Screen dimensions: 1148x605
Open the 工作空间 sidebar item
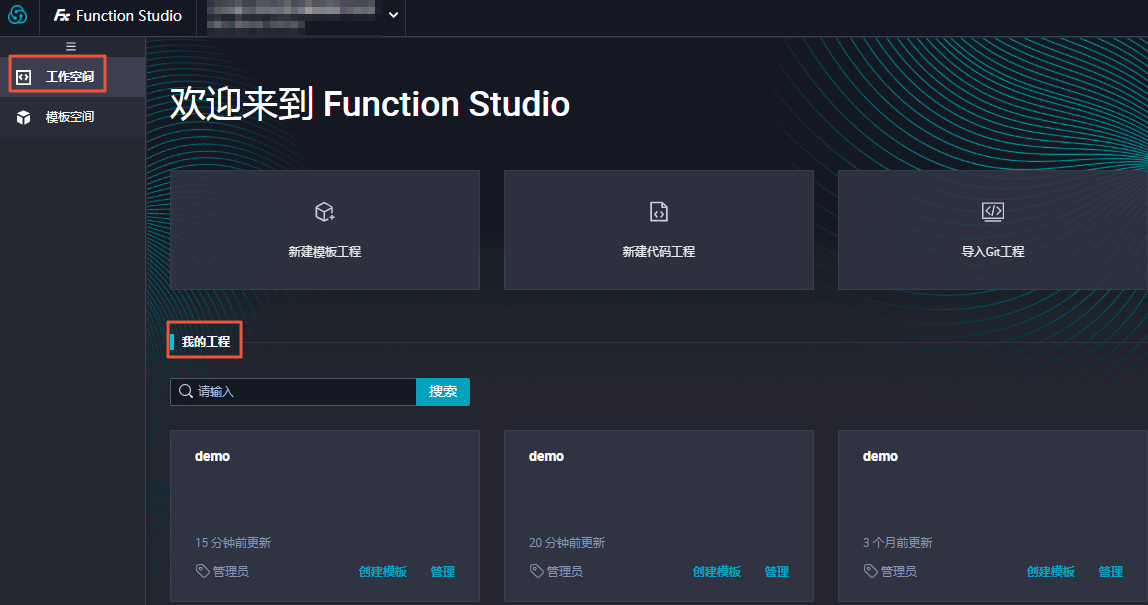(72, 77)
